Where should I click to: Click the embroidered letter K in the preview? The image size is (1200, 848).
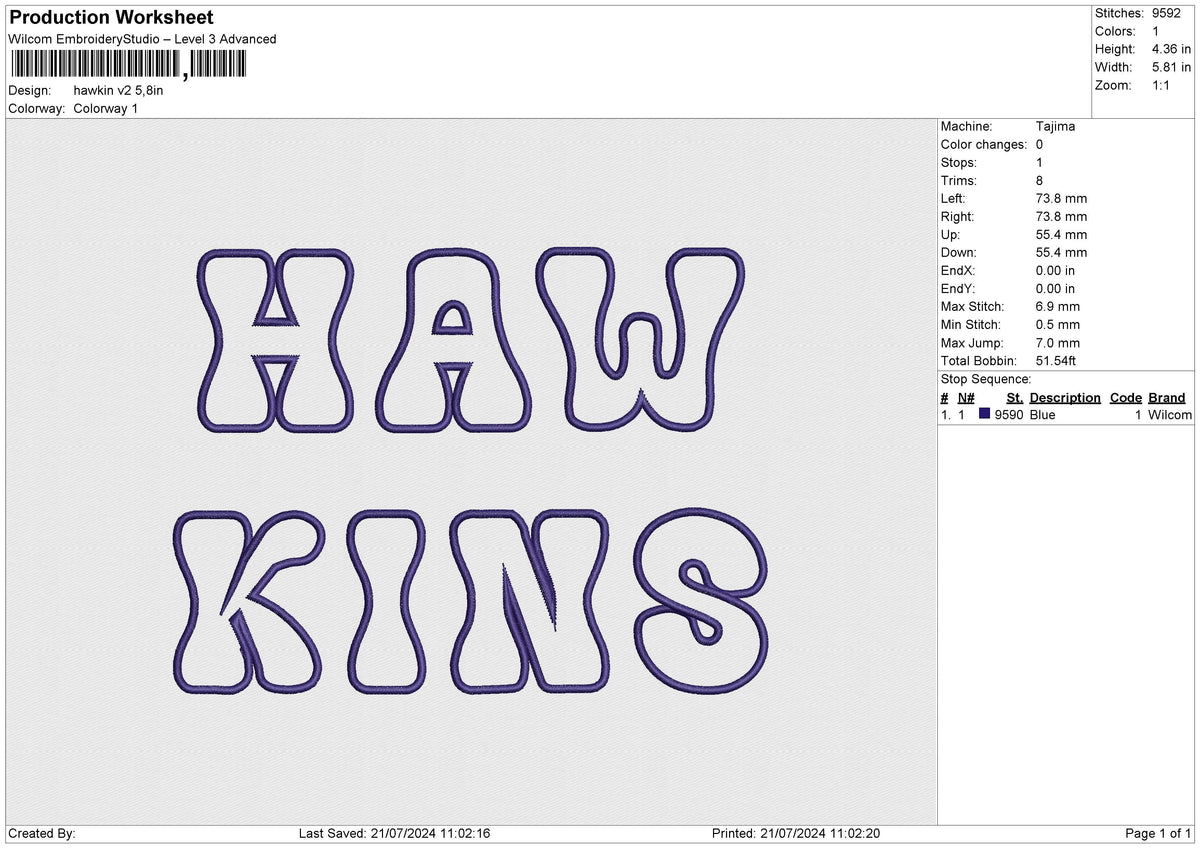pyautogui.click(x=247, y=600)
